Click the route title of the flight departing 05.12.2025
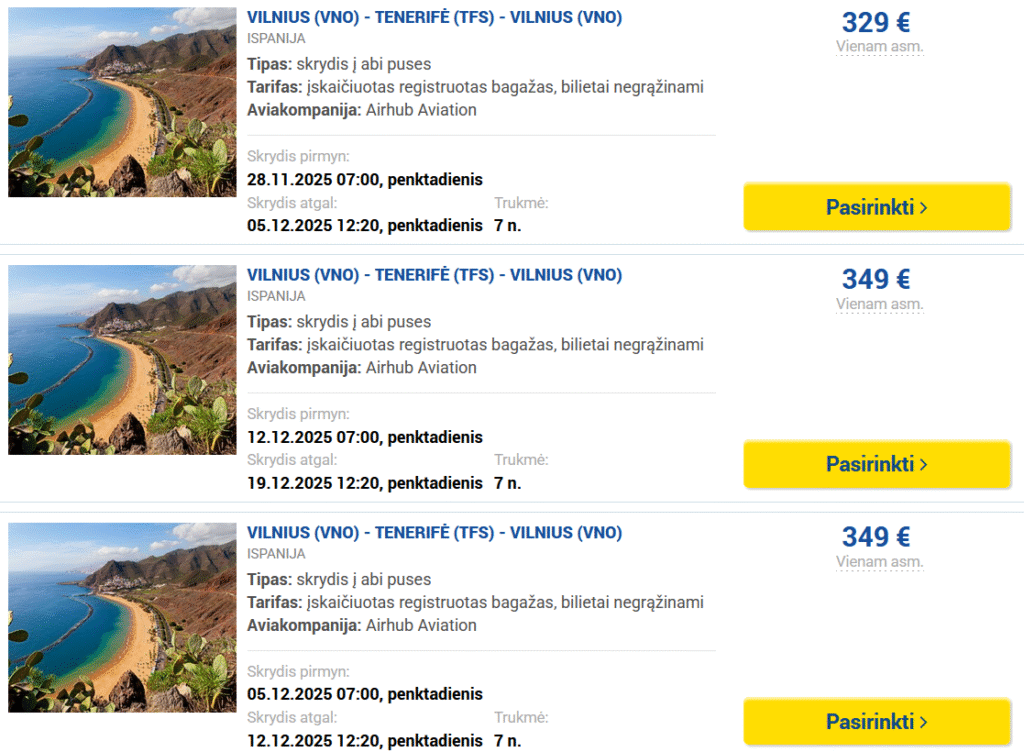The height and width of the screenshot is (752, 1024). coord(434,533)
